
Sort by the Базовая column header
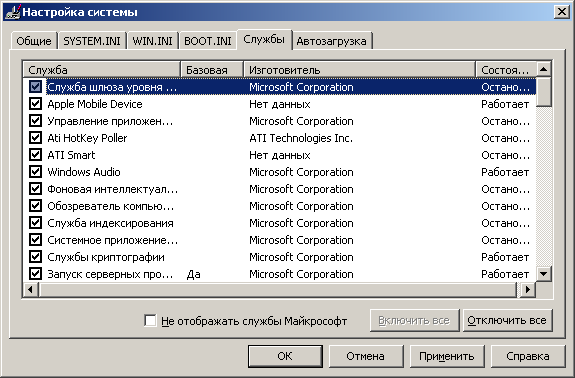pyautogui.click(x=212, y=69)
